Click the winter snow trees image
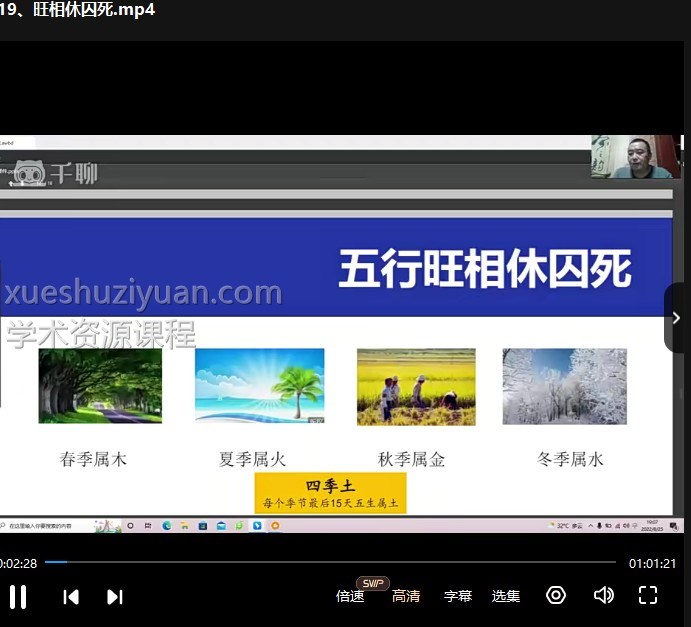Image resolution: width=691 pixels, height=627 pixels. point(564,386)
